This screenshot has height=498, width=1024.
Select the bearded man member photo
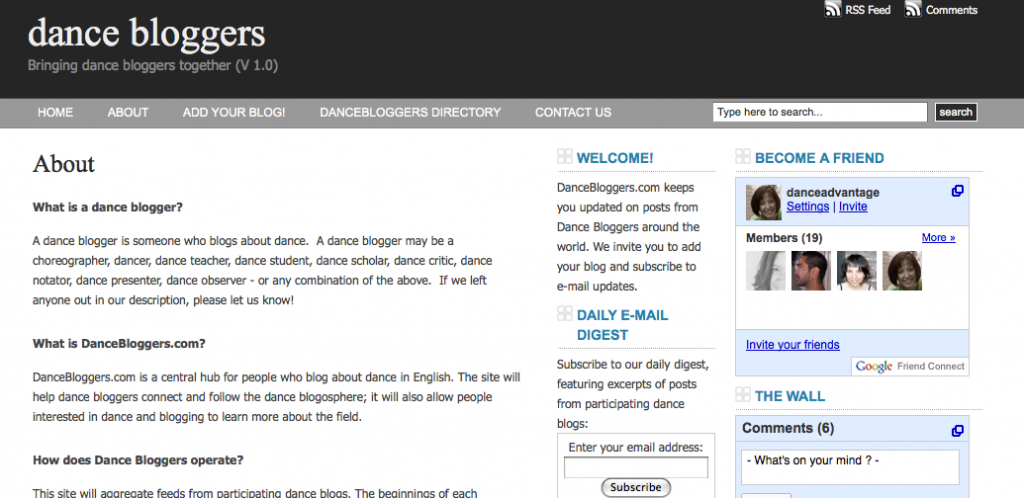(811, 271)
